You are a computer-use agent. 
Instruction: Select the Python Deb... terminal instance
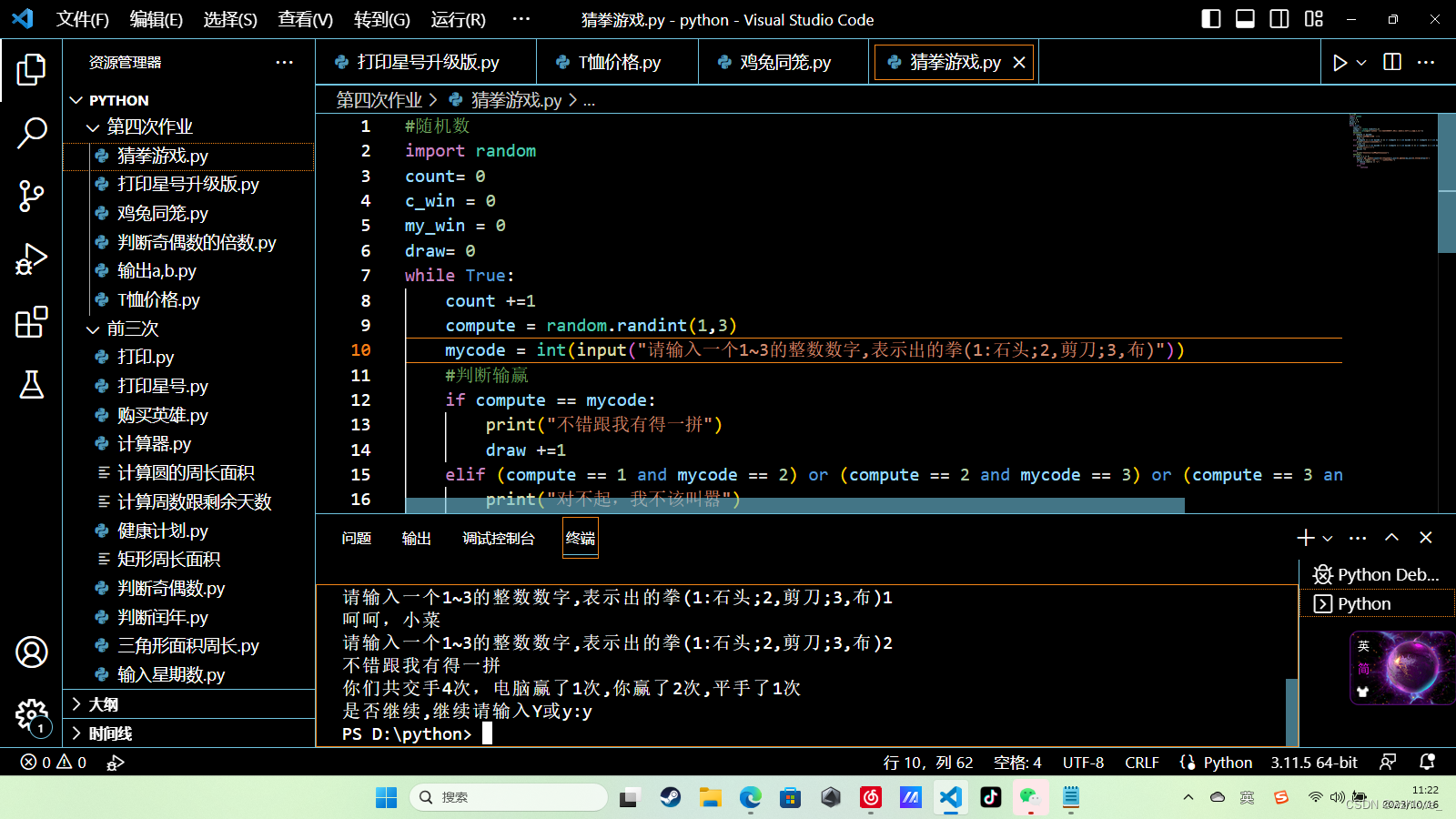click(x=1377, y=574)
